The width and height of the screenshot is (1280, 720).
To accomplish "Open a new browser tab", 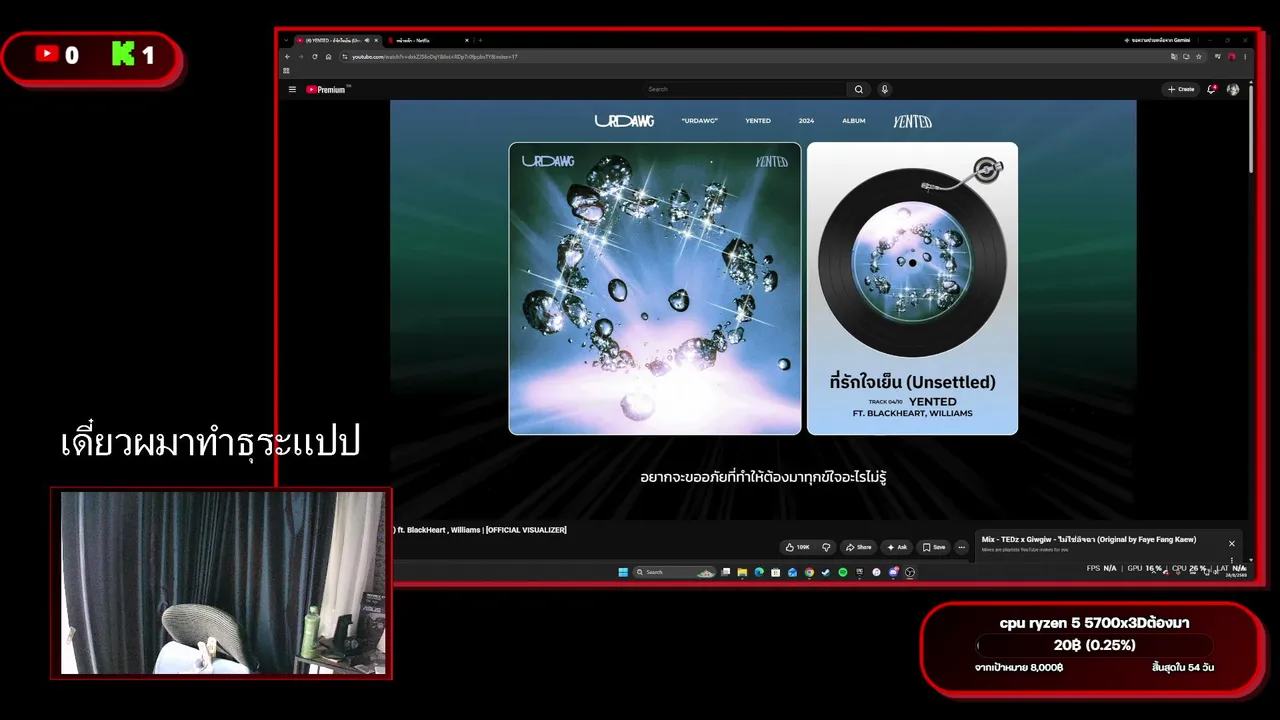I will tap(480, 40).
